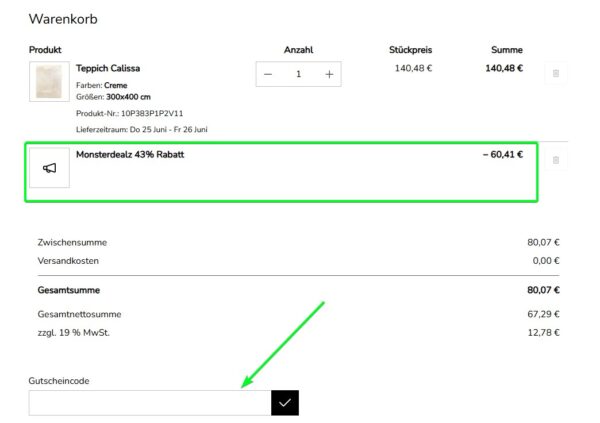Click the Stückpreis value 140,48 €

(x=413, y=69)
